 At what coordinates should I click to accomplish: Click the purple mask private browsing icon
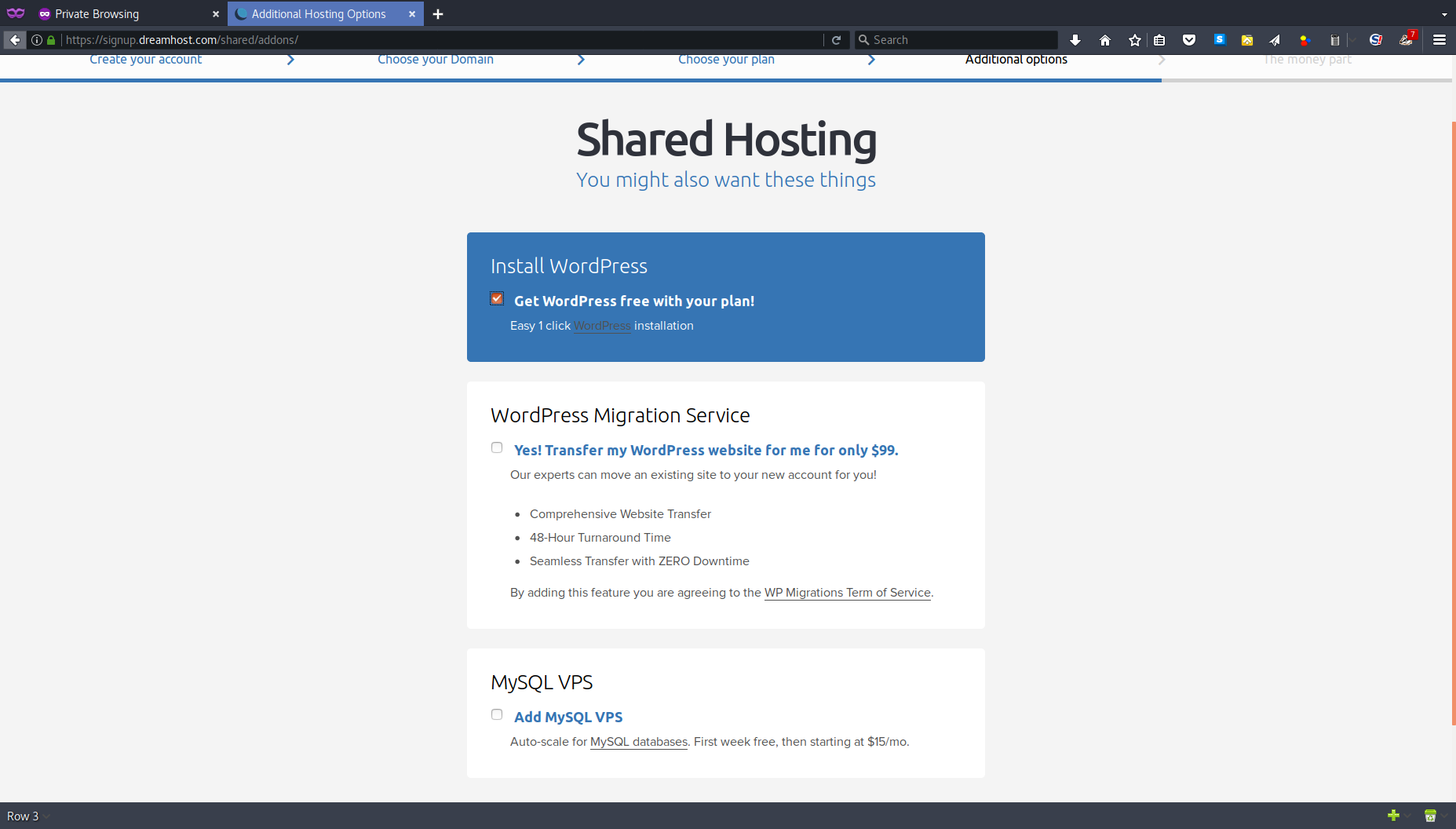pyautogui.click(x=16, y=13)
